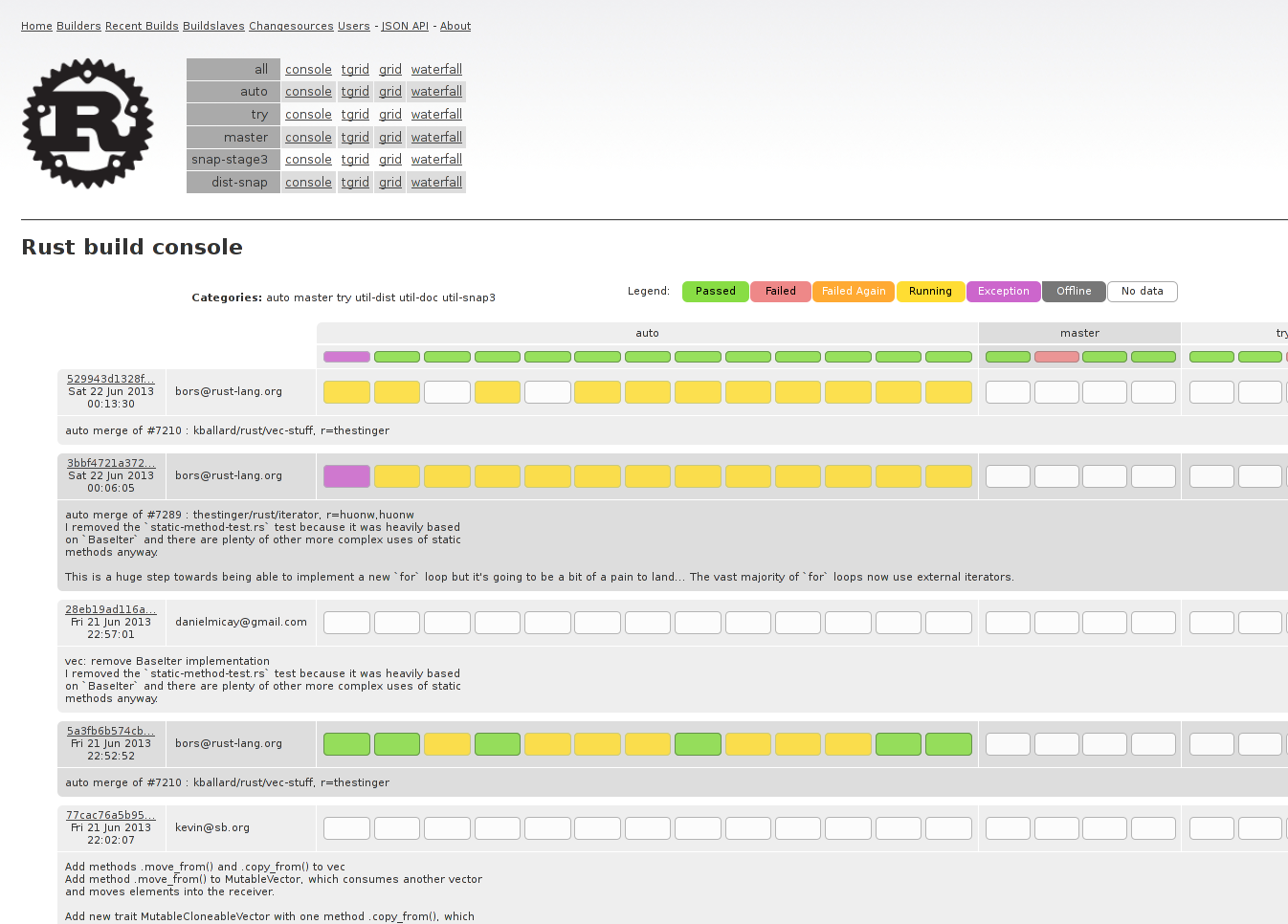Click the Running legend swatch
This screenshot has height=924, width=1288.
click(x=930, y=292)
